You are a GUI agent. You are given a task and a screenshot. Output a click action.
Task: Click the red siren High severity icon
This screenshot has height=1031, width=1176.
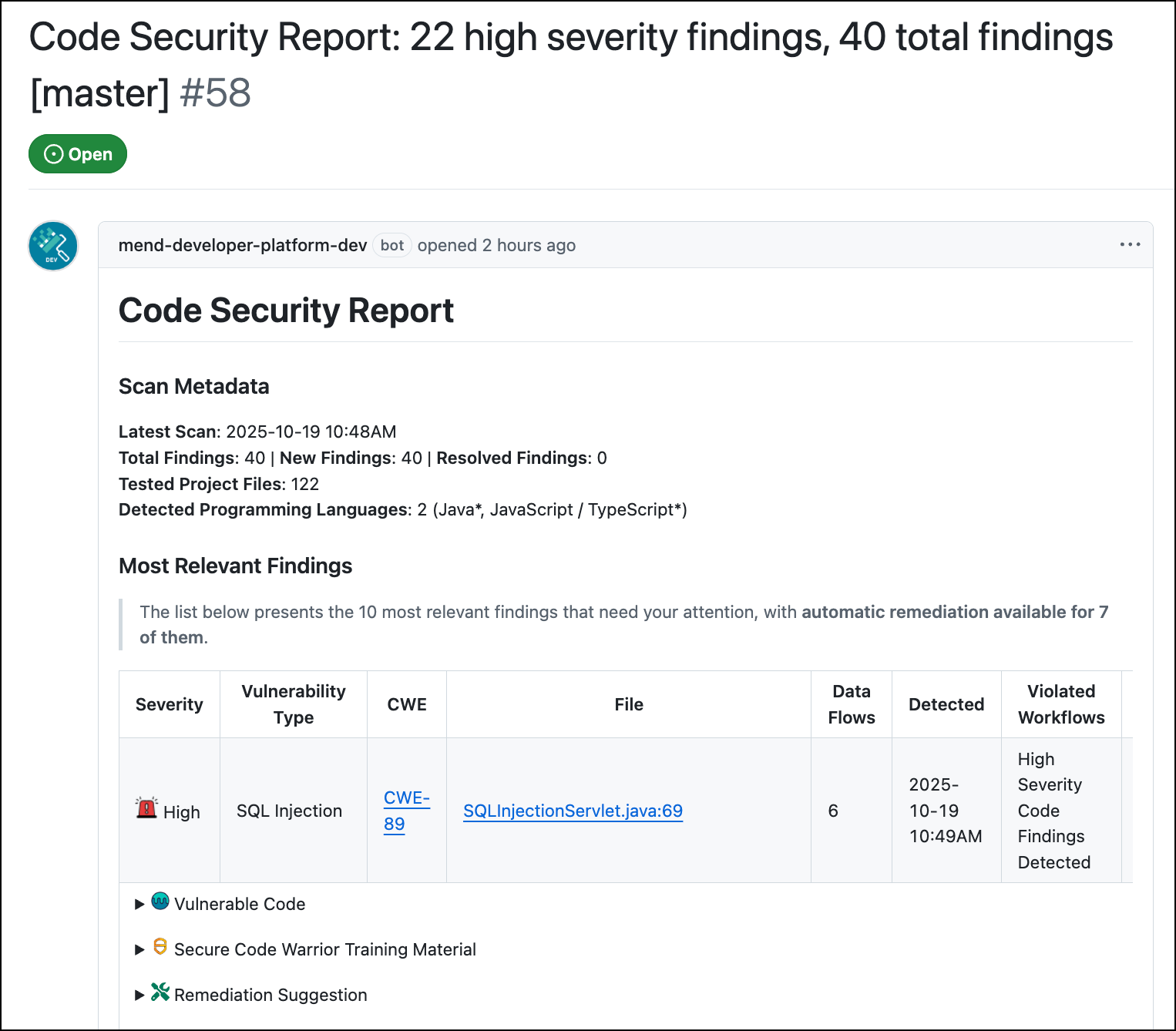point(146,808)
